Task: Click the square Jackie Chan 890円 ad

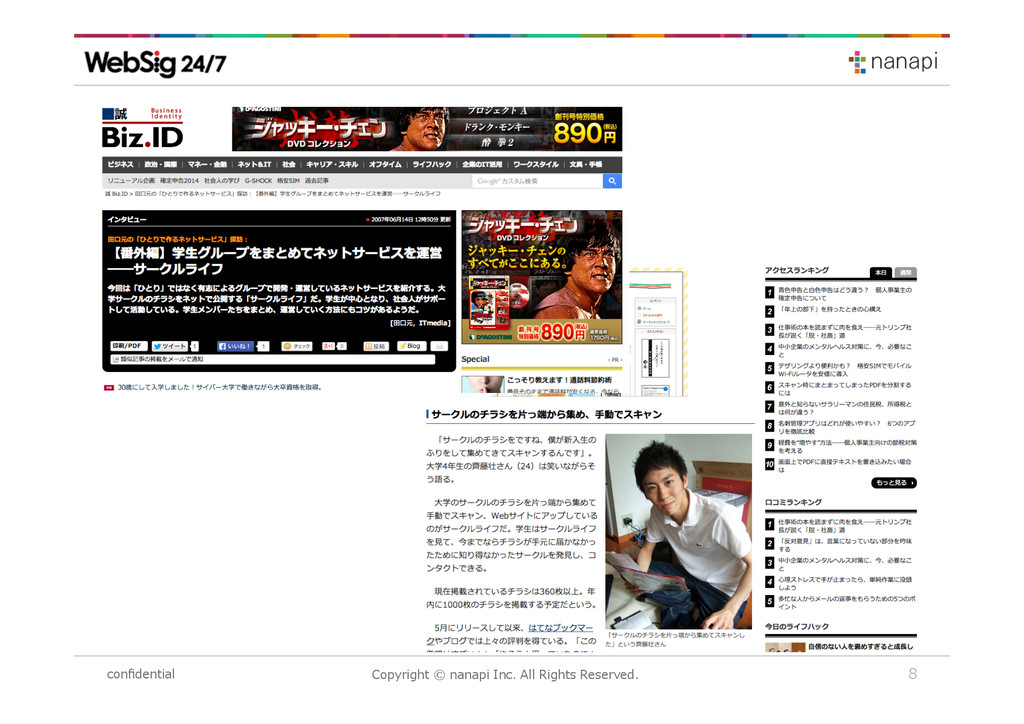Action: pos(542,277)
